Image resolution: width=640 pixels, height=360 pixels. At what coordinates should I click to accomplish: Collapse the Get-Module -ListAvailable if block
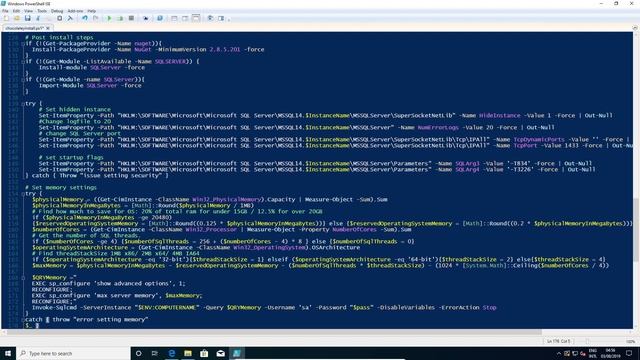pyautogui.click(x=23, y=62)
